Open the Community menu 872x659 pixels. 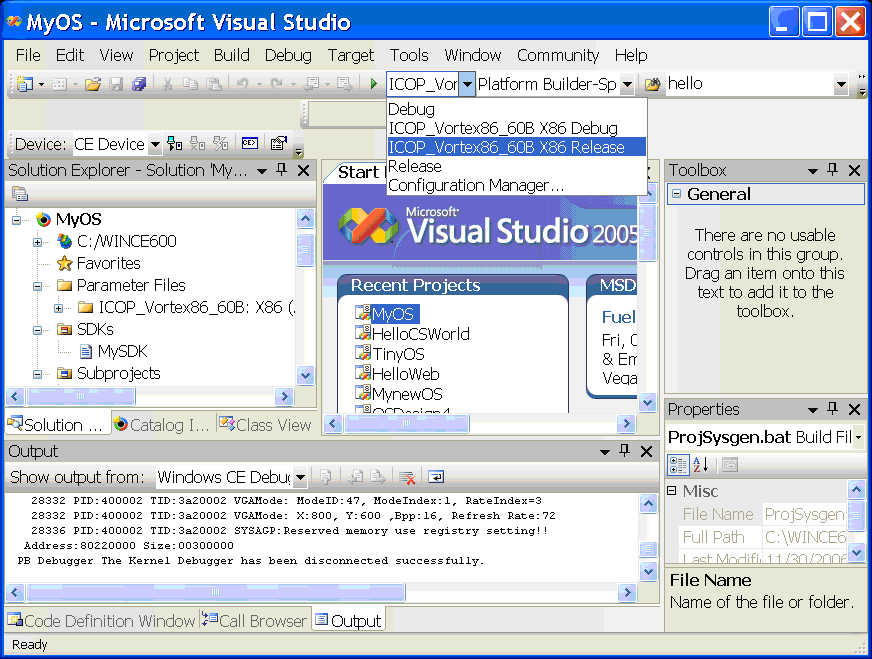click(558, 55)
